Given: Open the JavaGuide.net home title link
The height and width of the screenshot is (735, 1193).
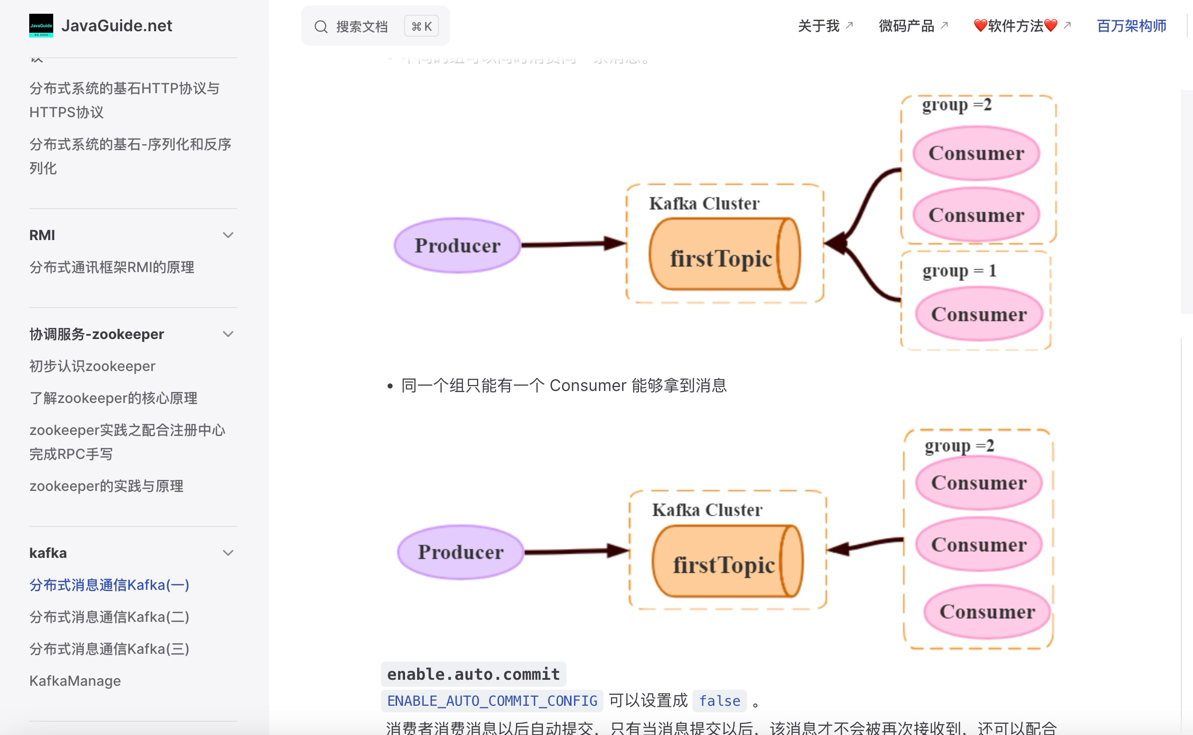Looking at the screenshot, I should 116,26.
